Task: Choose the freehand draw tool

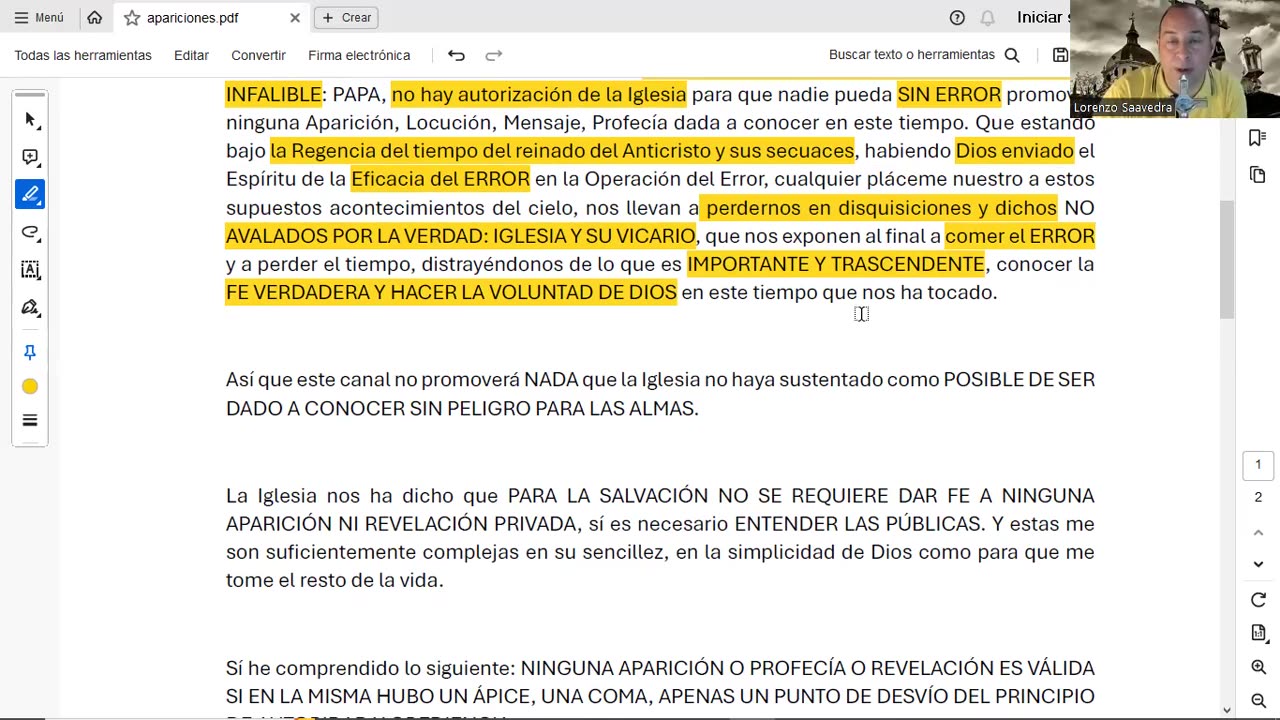Action: (30, 232)
